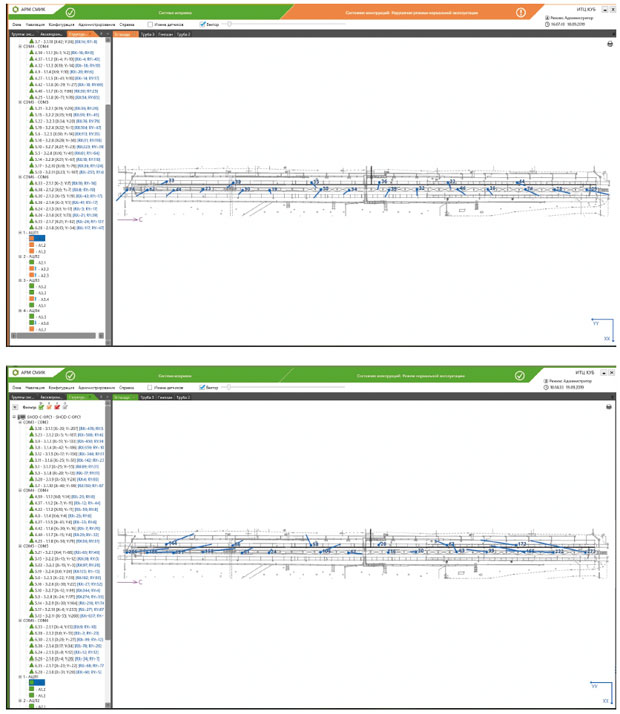Open the Навигация menu in upper window
This screenshot has height=714, width=620.
pos(35,25)
